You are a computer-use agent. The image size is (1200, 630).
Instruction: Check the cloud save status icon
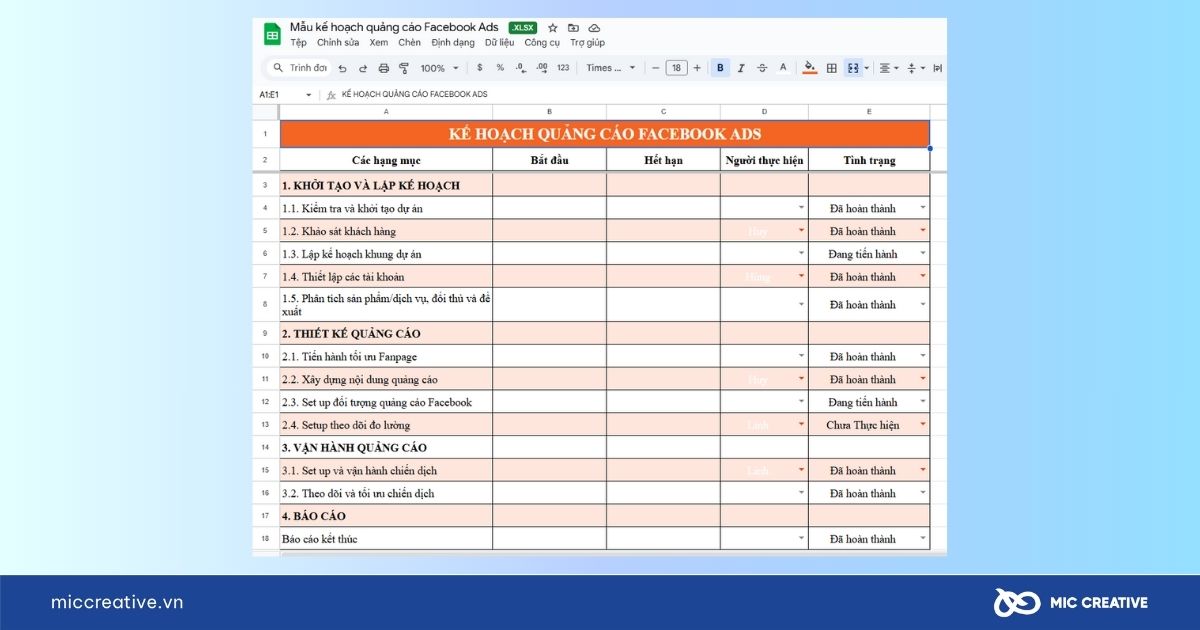(594, 28)
